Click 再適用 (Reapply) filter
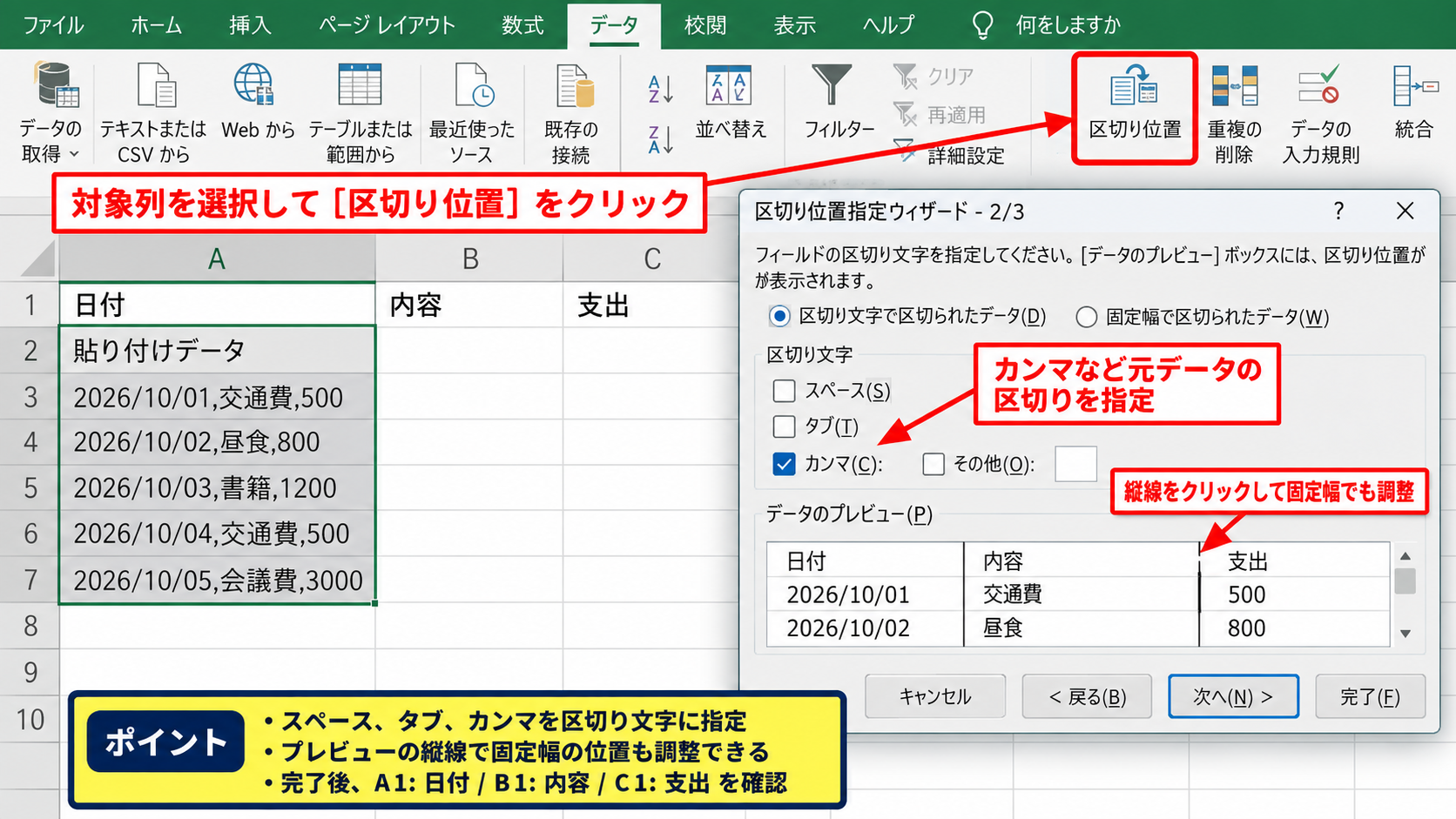Image resolution: width=1456 pixels, height=819 pixels. [940, 115]
